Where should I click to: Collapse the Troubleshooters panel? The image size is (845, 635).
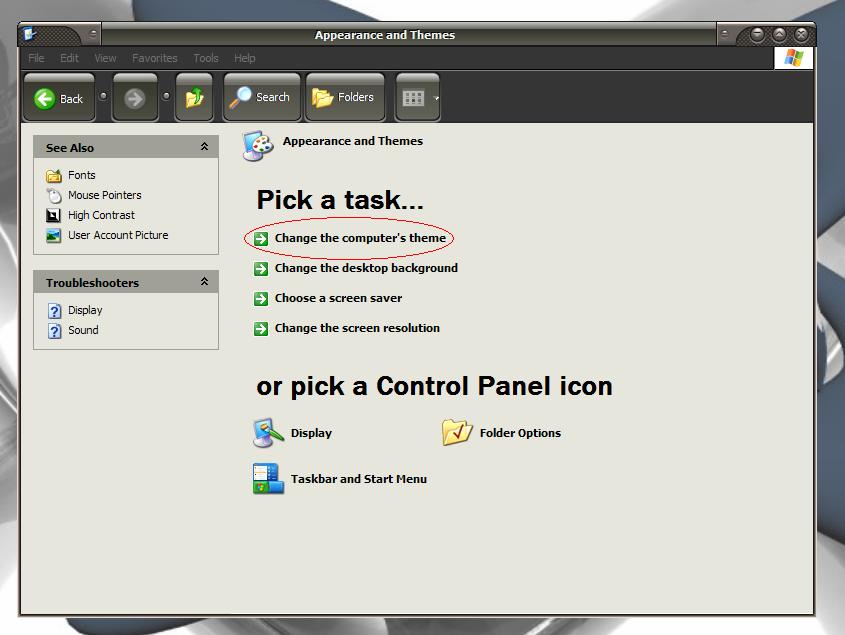[x=204, y=281]
